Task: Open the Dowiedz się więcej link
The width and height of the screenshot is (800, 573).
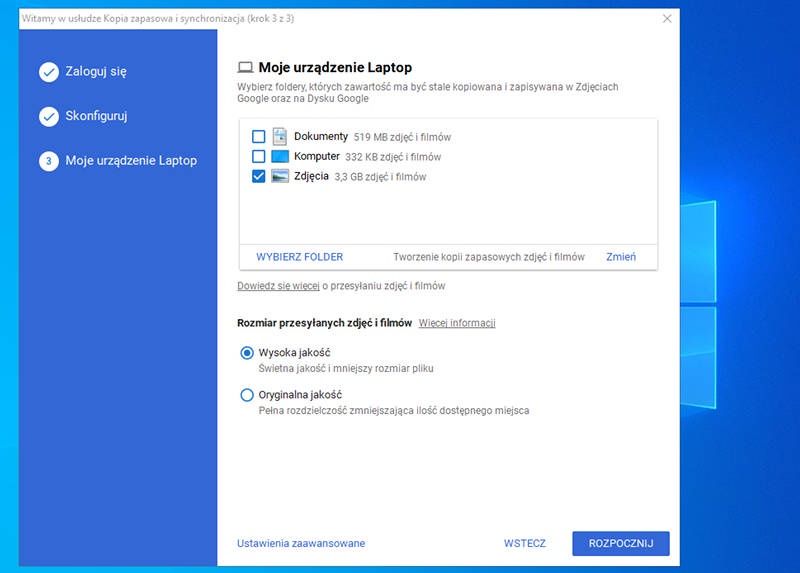Action: point(279,286)
